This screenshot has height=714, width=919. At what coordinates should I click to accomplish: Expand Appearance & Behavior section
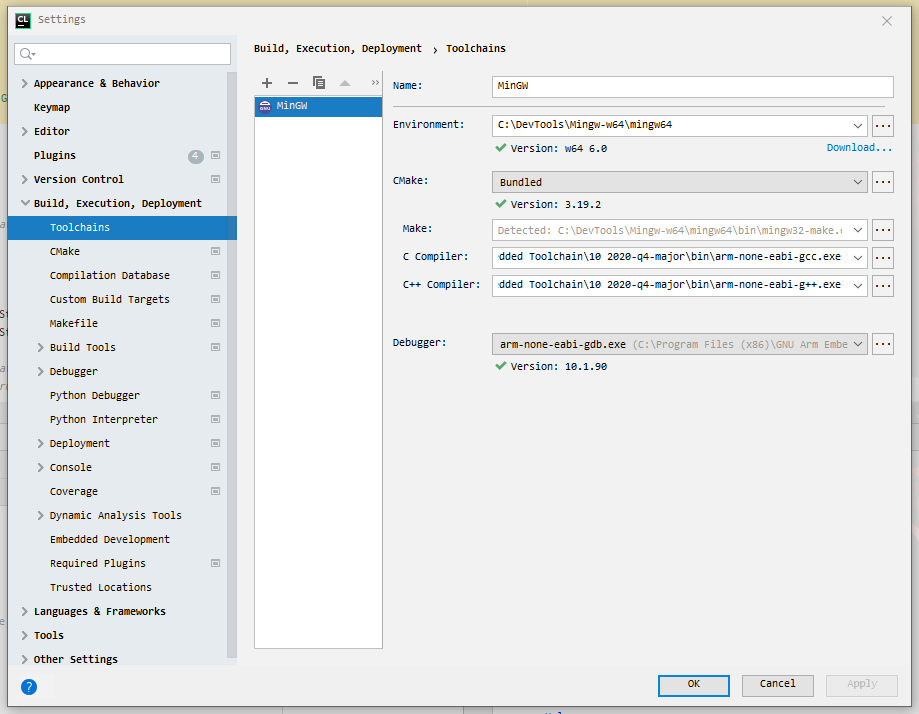click(25, 83)
